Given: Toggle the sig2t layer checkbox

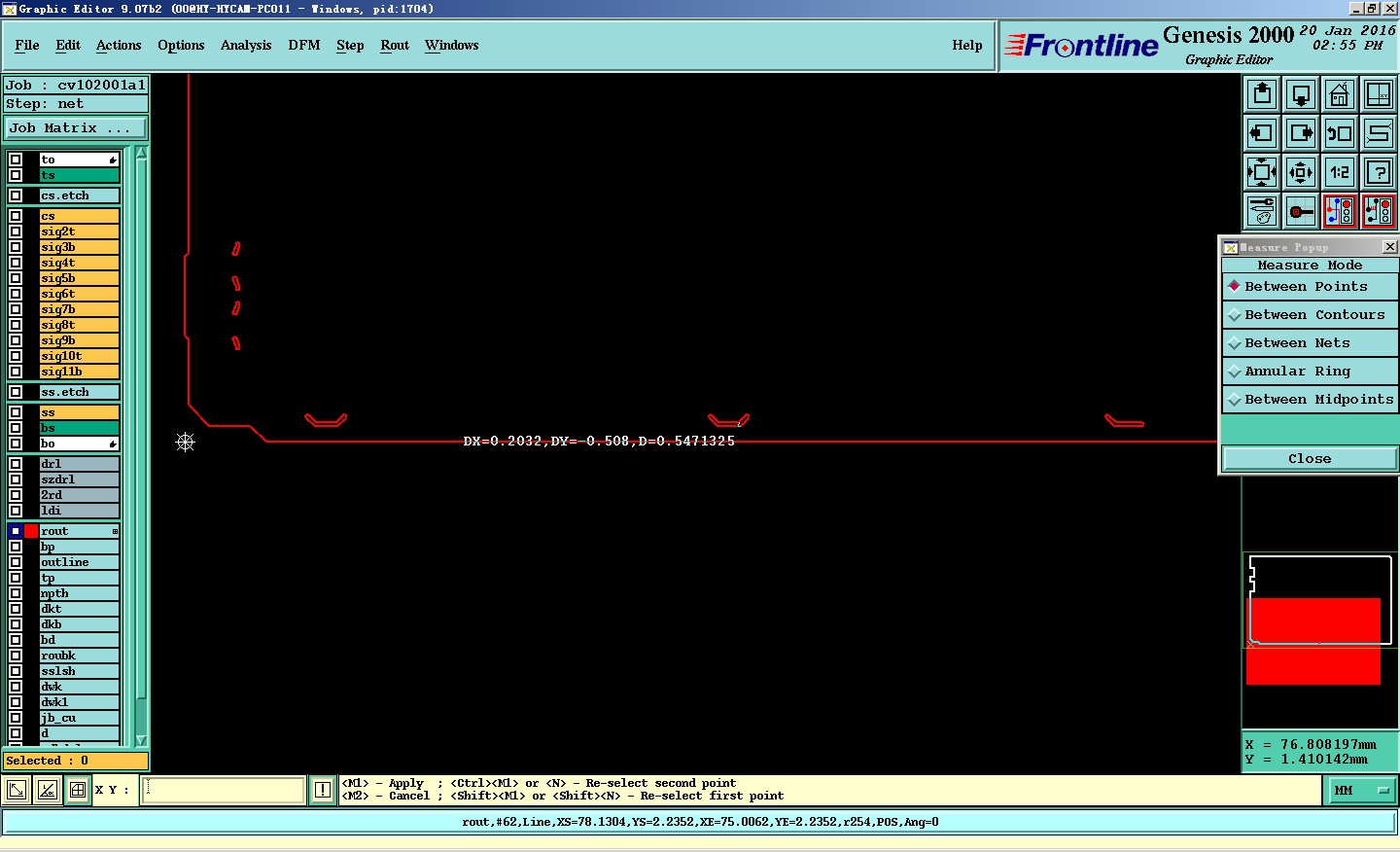Looking at the screenshot, I should point(16,231).
